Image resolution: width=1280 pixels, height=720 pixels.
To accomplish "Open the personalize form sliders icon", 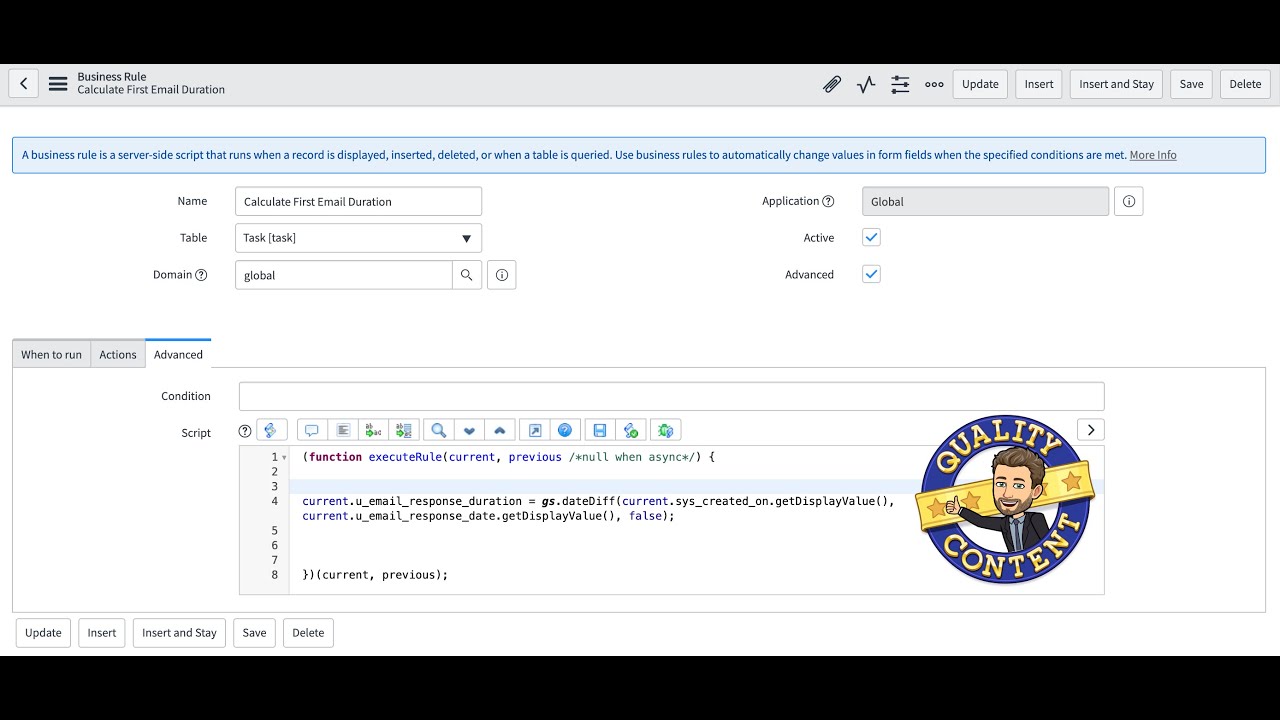I will click(x=899, y=84).
